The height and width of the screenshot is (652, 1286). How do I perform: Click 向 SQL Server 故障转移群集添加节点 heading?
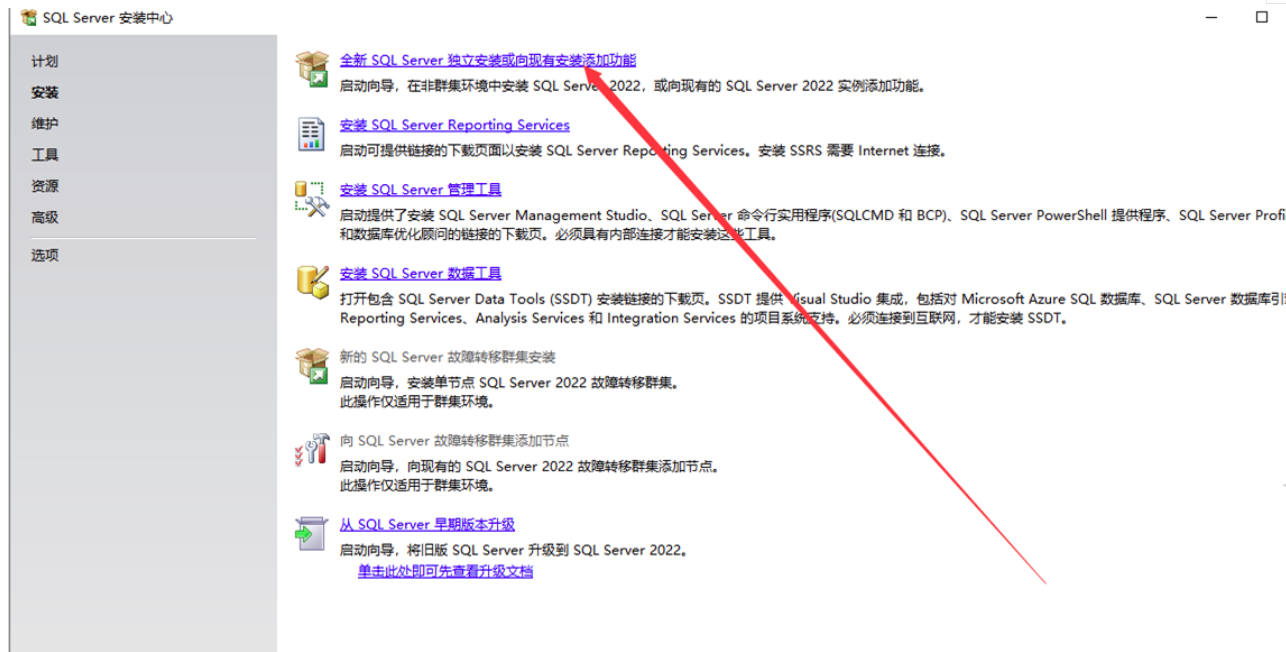click(x=455, y=440)
